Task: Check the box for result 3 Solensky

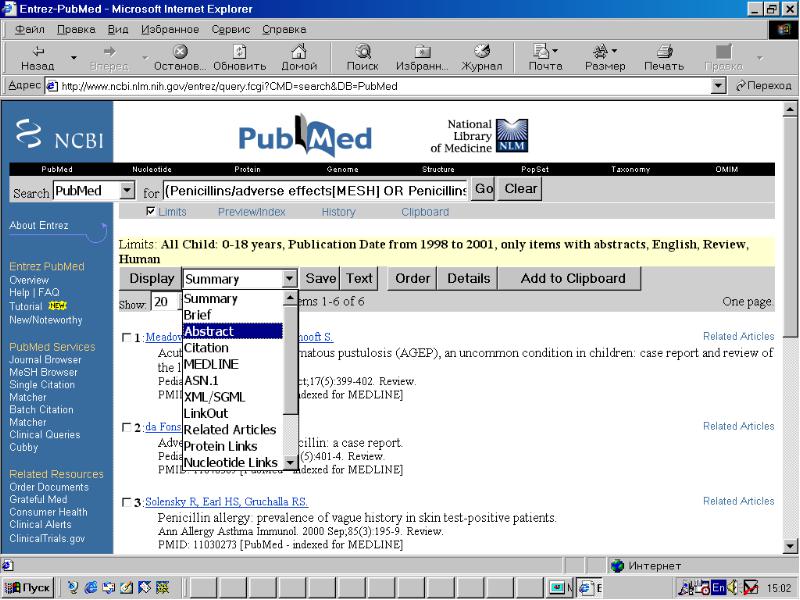Action: tap(127, 502)
